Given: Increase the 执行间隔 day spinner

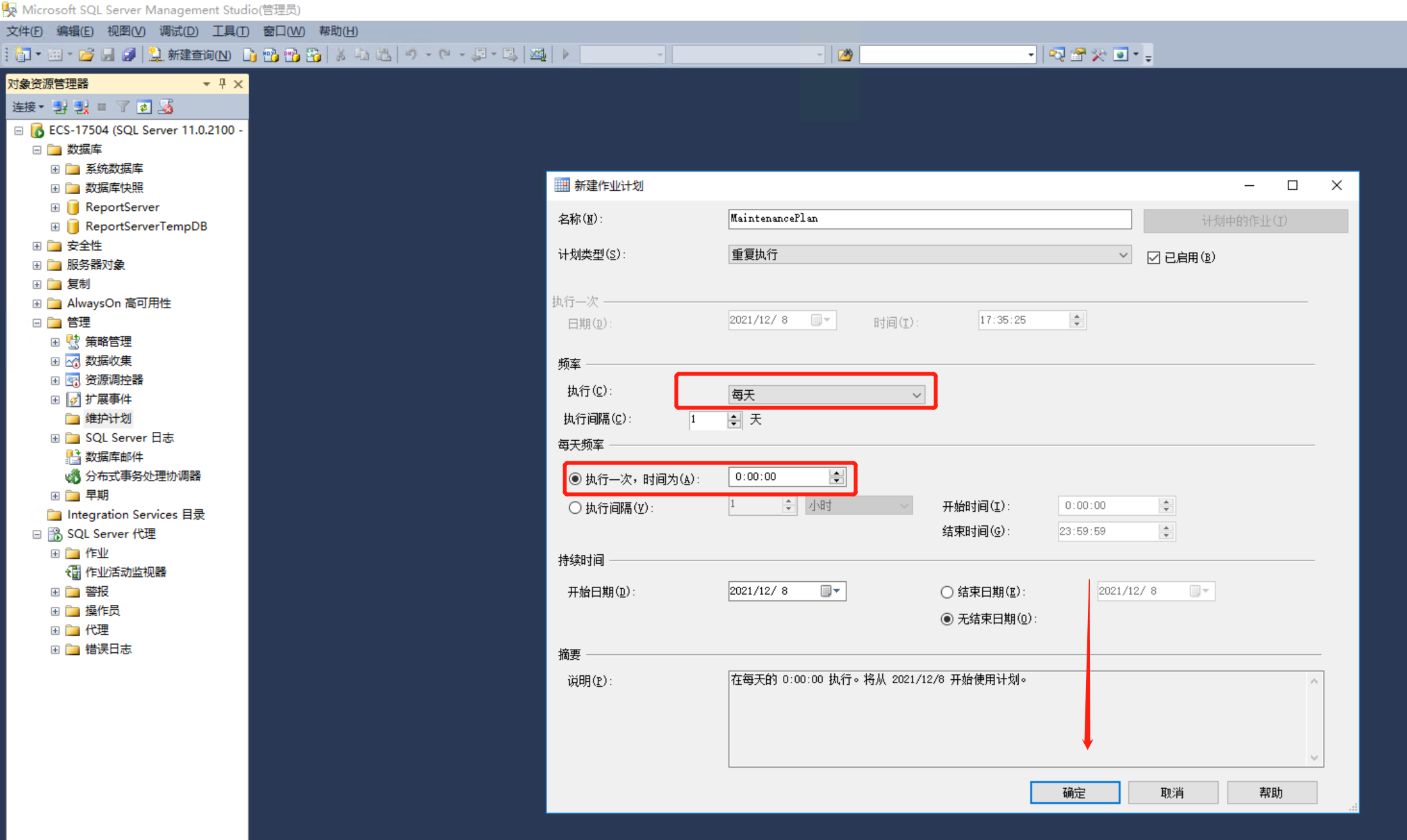Looking at the screenshot, I should 734,416.
